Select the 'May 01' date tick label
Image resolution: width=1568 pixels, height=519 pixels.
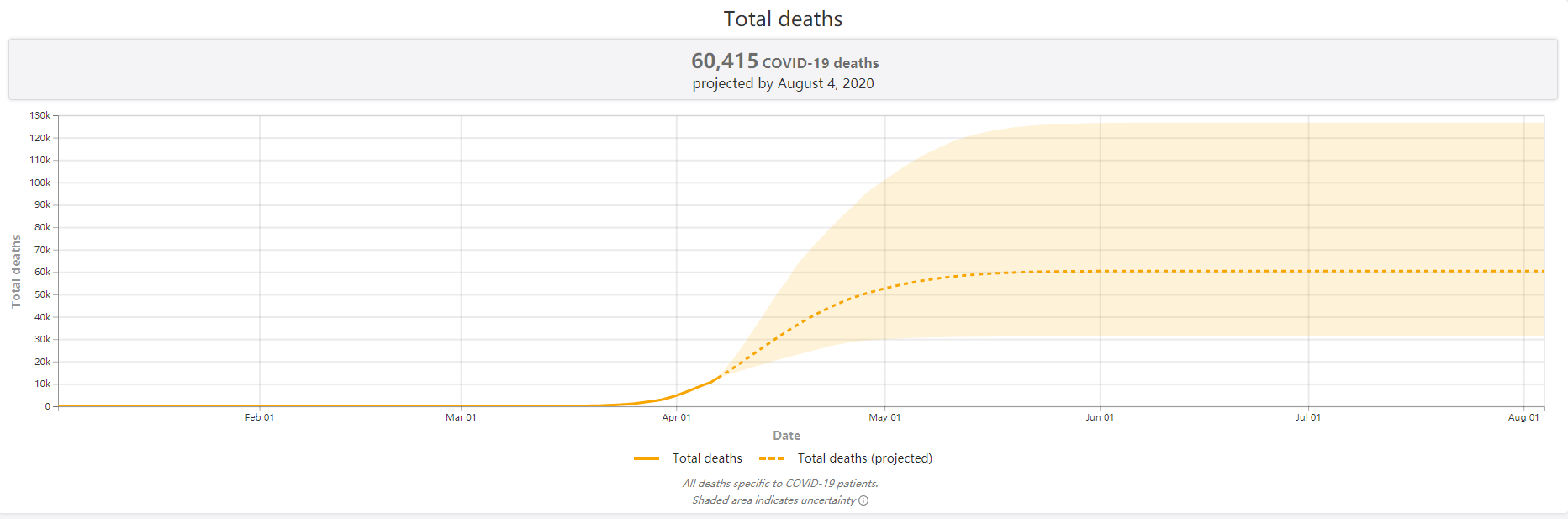click(884, 417)
